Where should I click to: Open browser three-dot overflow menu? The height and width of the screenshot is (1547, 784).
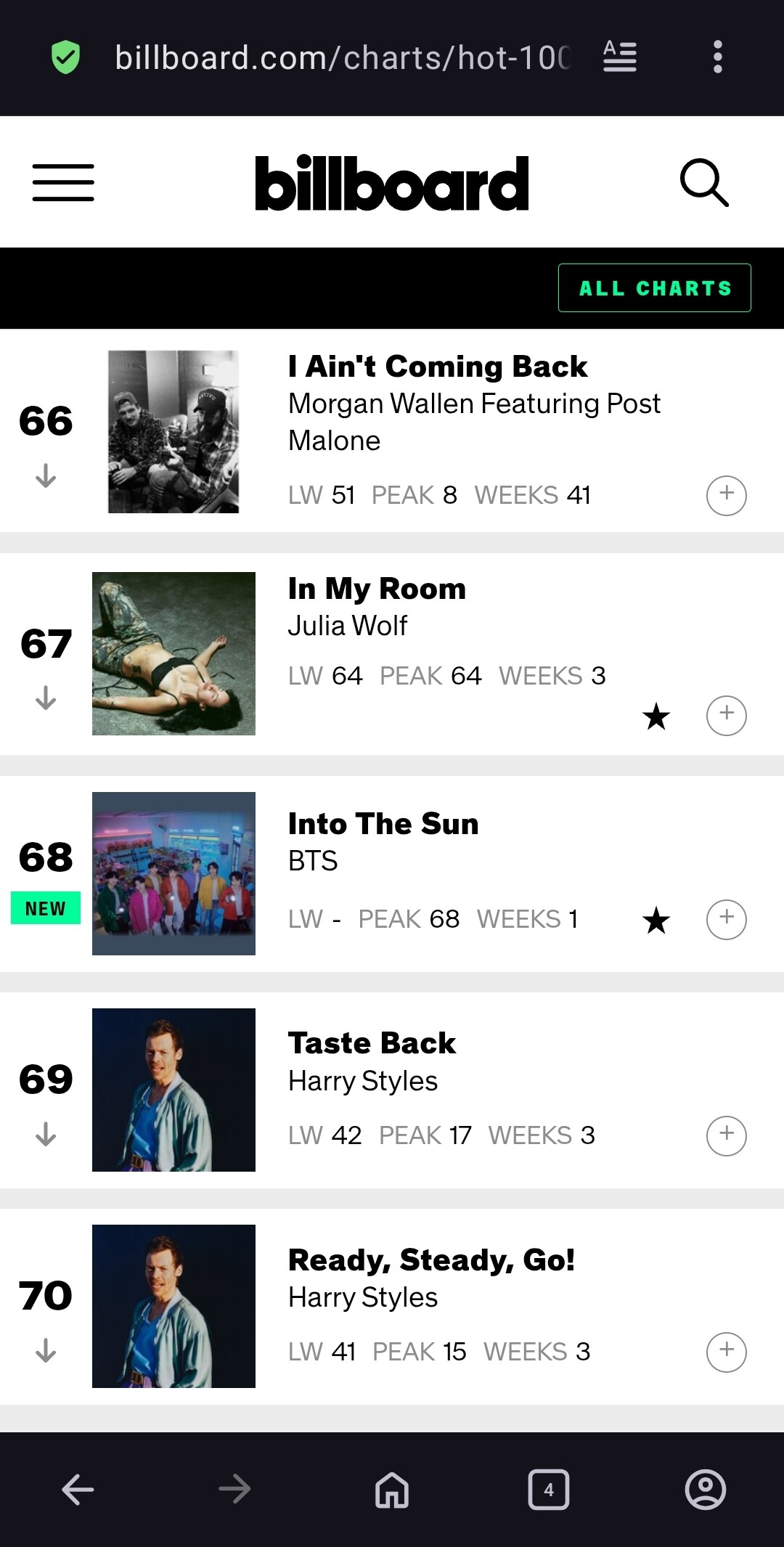717,57
